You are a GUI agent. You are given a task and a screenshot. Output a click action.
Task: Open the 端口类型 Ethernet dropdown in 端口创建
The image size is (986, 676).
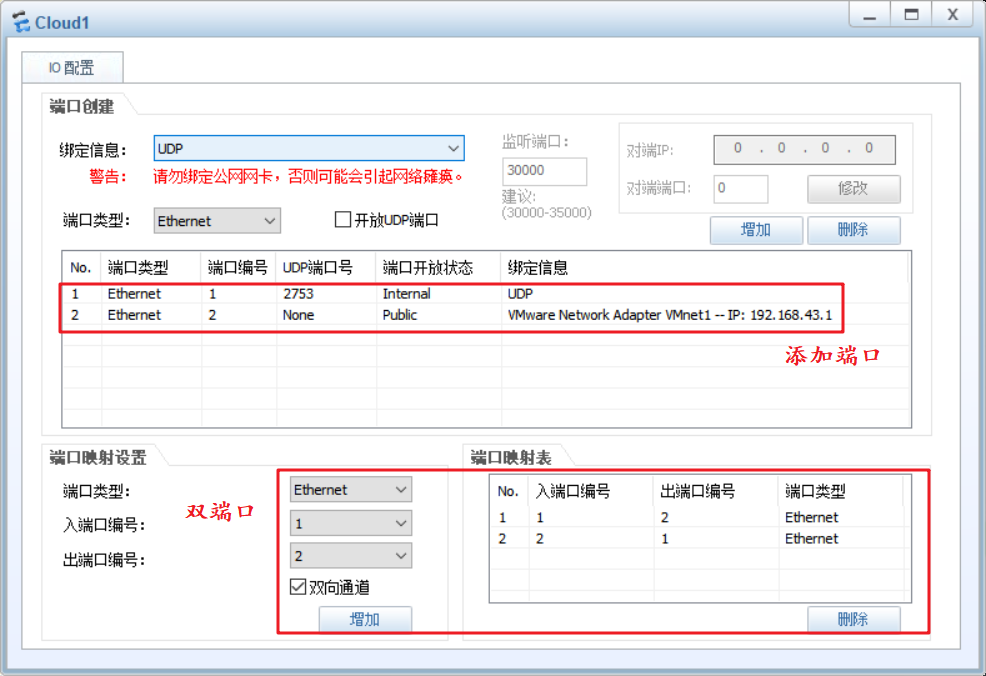coord(217,221)
